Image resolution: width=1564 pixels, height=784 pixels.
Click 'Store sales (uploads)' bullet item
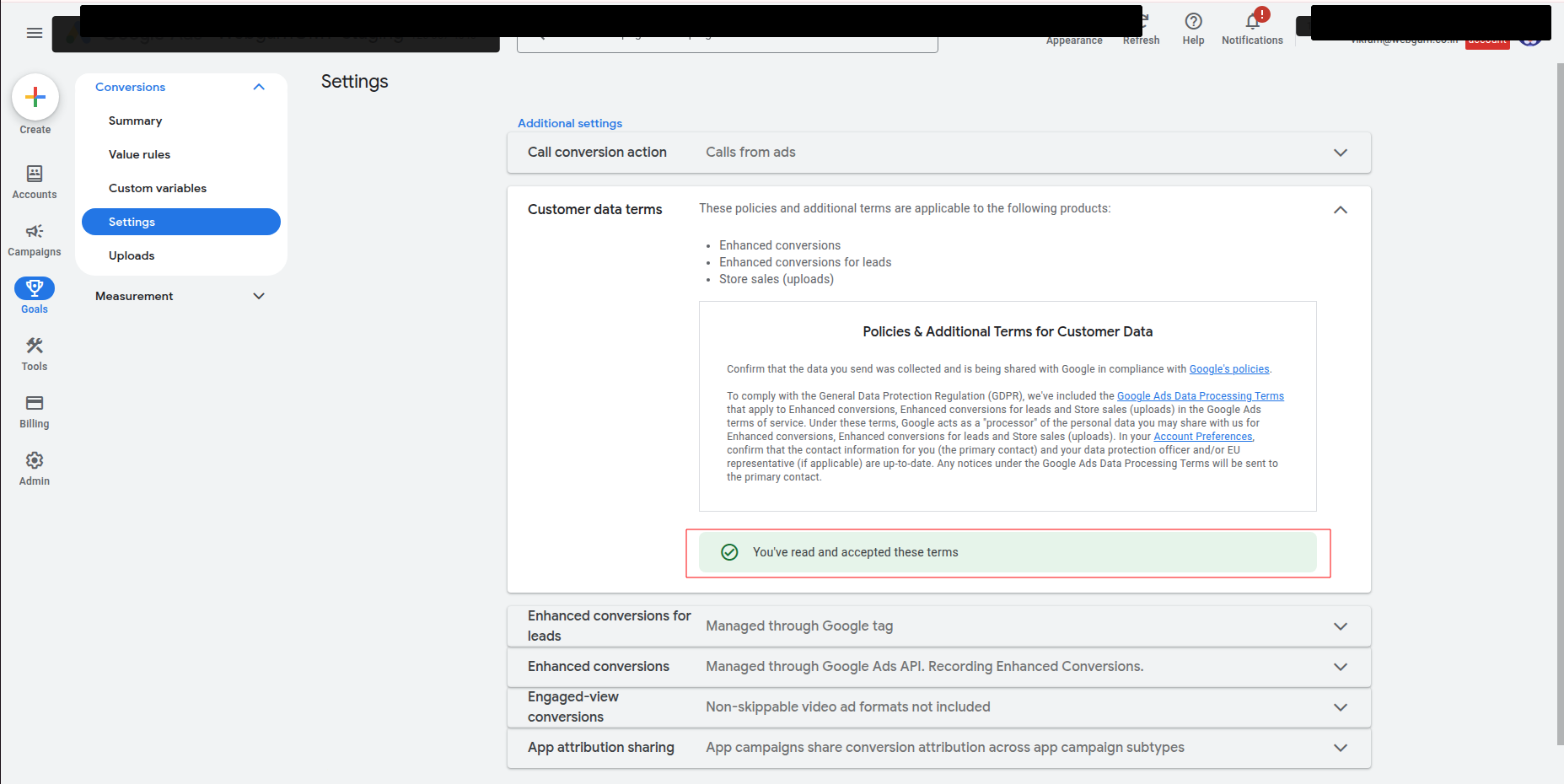pos(777,279)
